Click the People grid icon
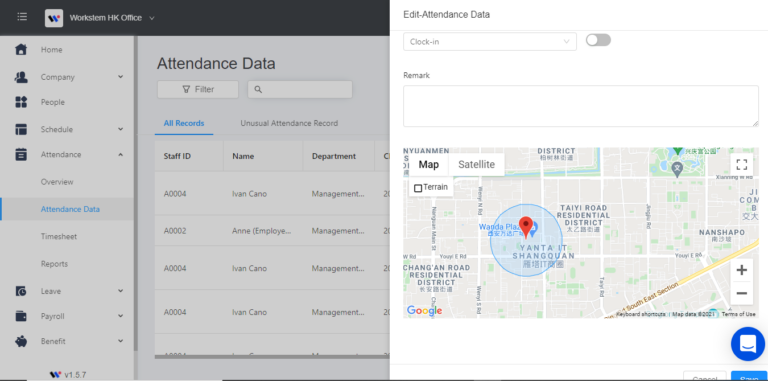Image resolution: width=768 pixels, height=381 pixels. pos(21,102)
